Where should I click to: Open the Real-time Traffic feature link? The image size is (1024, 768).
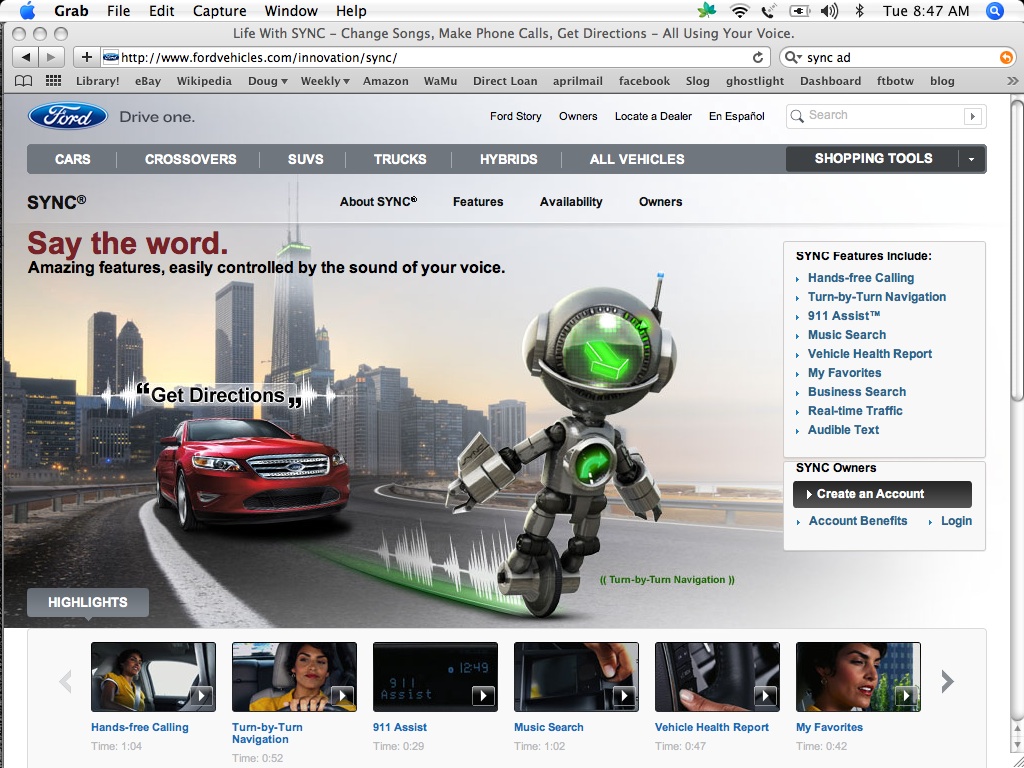pyautogui.click(x=855, y=411)
